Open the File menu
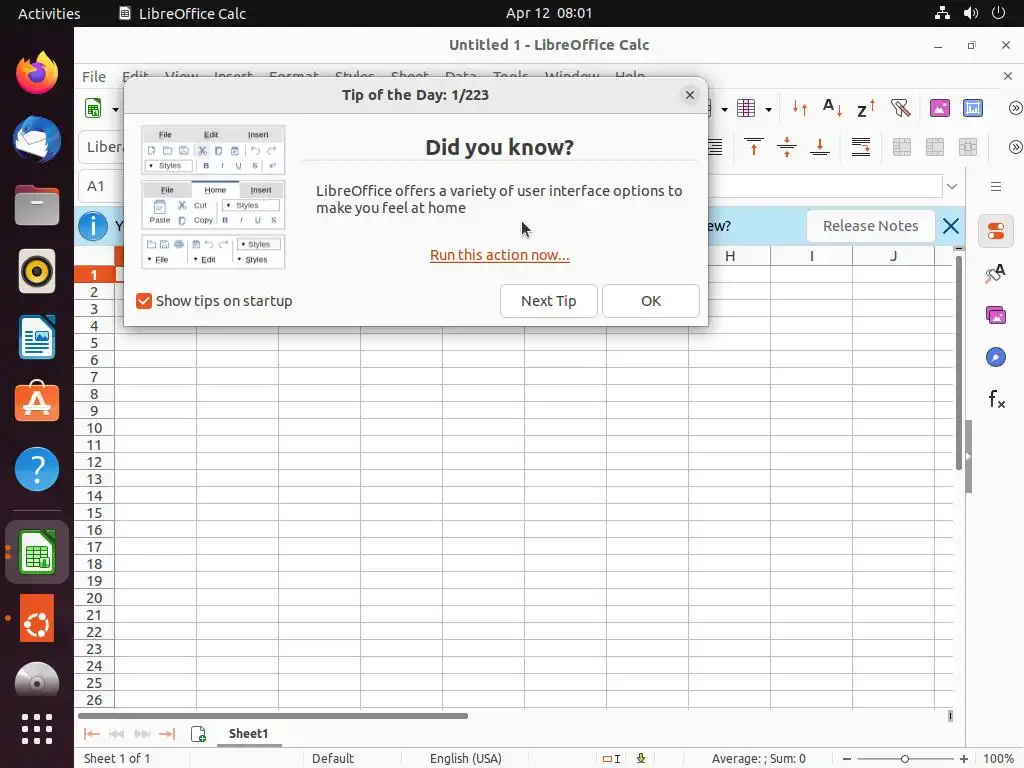 pos(93,77)
